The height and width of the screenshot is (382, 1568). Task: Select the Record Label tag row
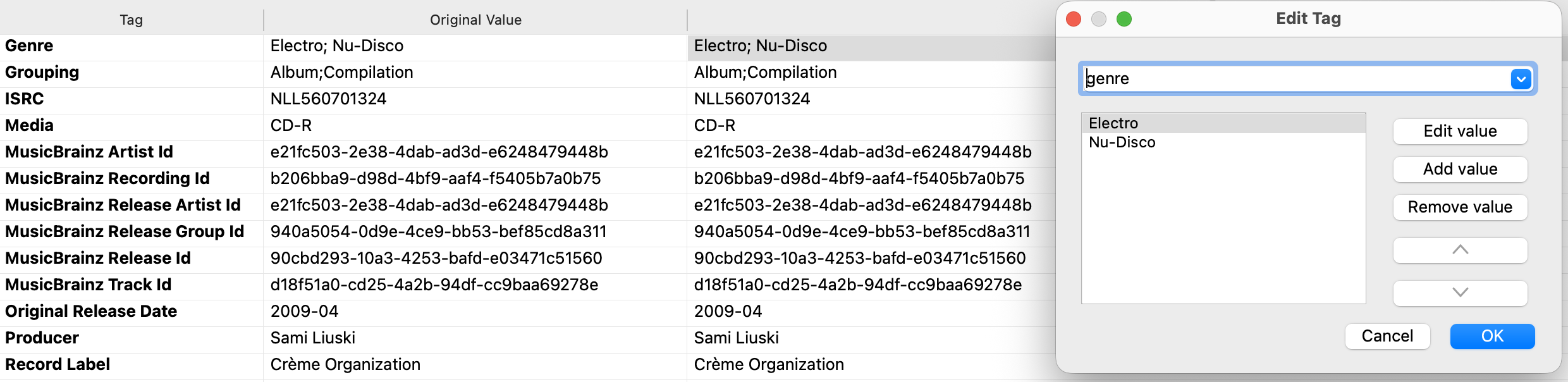point(58,365)
